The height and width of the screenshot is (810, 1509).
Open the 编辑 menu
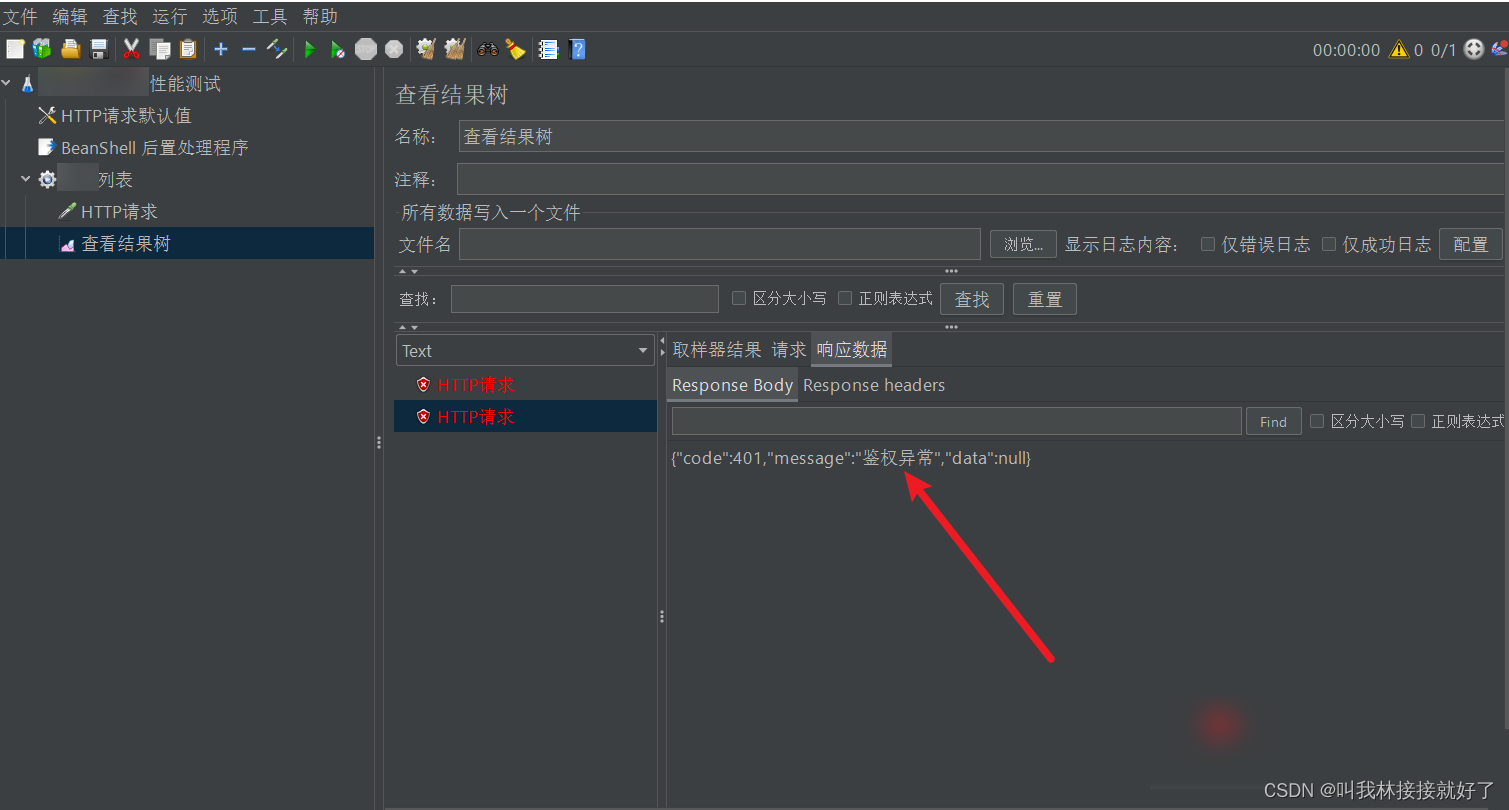tap(70, 16)
